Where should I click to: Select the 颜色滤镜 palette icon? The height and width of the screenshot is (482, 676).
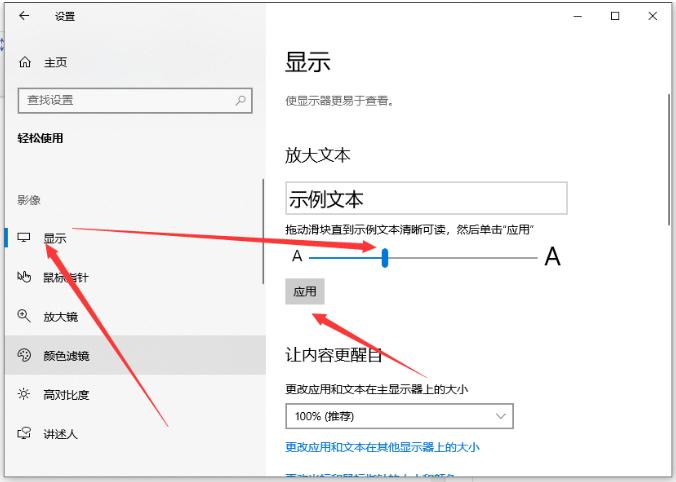(x=24, y=355)
